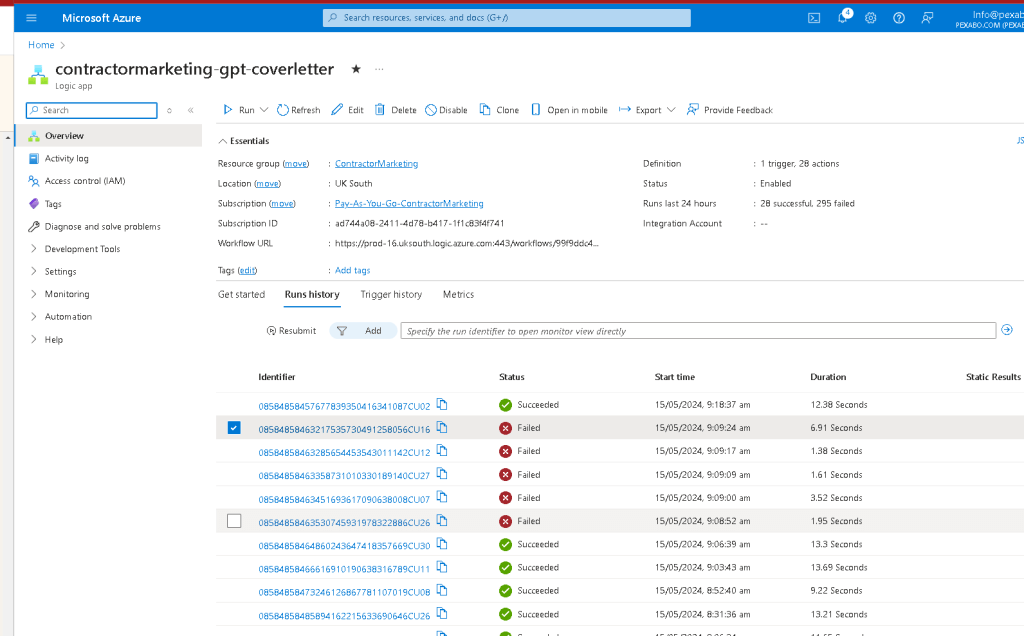Click the Refresh toolbar icon
This screenshot has height=636, width=1024.
[283, 110]
